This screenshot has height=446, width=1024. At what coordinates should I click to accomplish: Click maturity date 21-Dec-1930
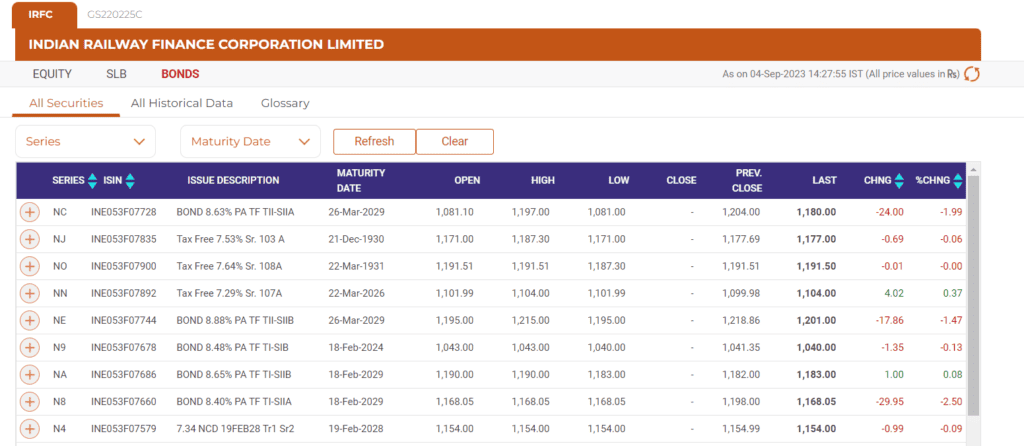[x=356, y=240]
